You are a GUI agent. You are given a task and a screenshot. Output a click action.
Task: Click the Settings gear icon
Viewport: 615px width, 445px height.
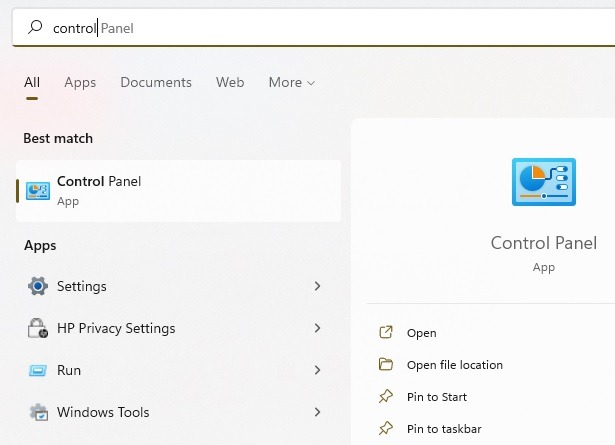[x=38, y=286]
